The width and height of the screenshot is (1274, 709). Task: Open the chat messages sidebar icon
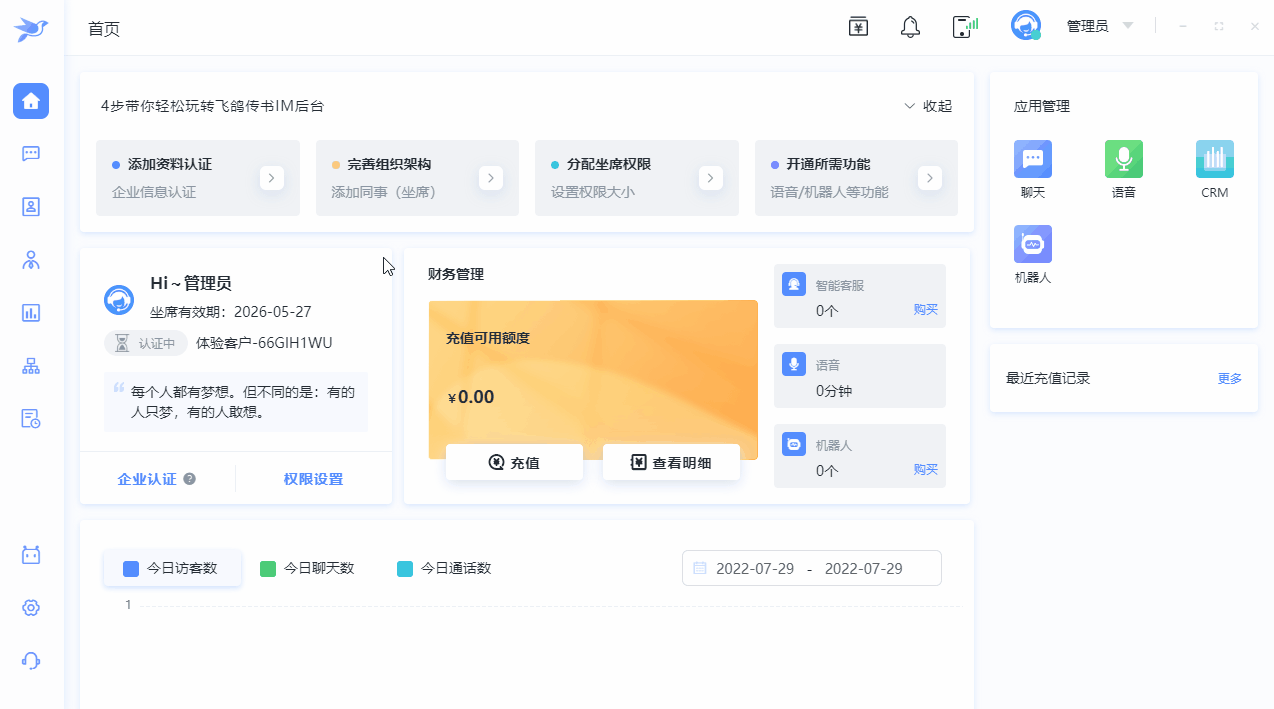(x=31, y=153)
